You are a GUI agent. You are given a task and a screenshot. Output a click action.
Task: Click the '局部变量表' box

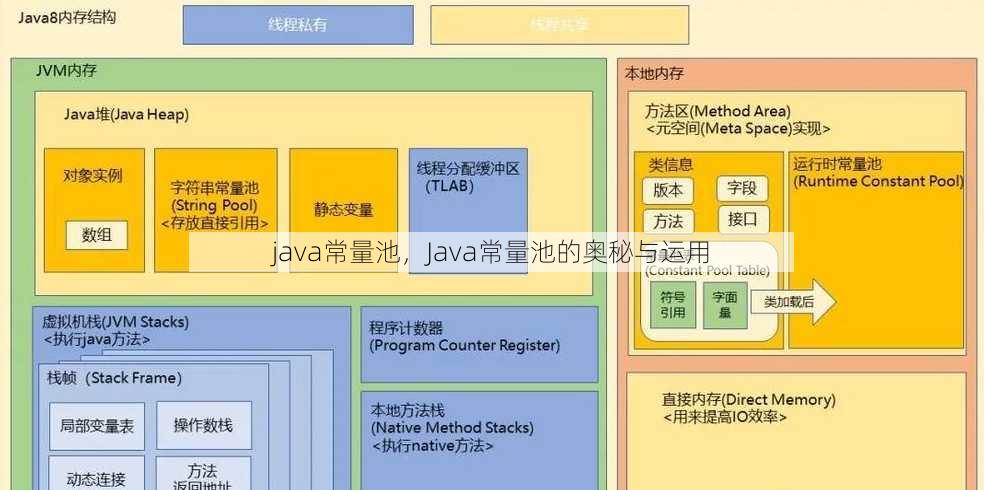tap(97, 426)
